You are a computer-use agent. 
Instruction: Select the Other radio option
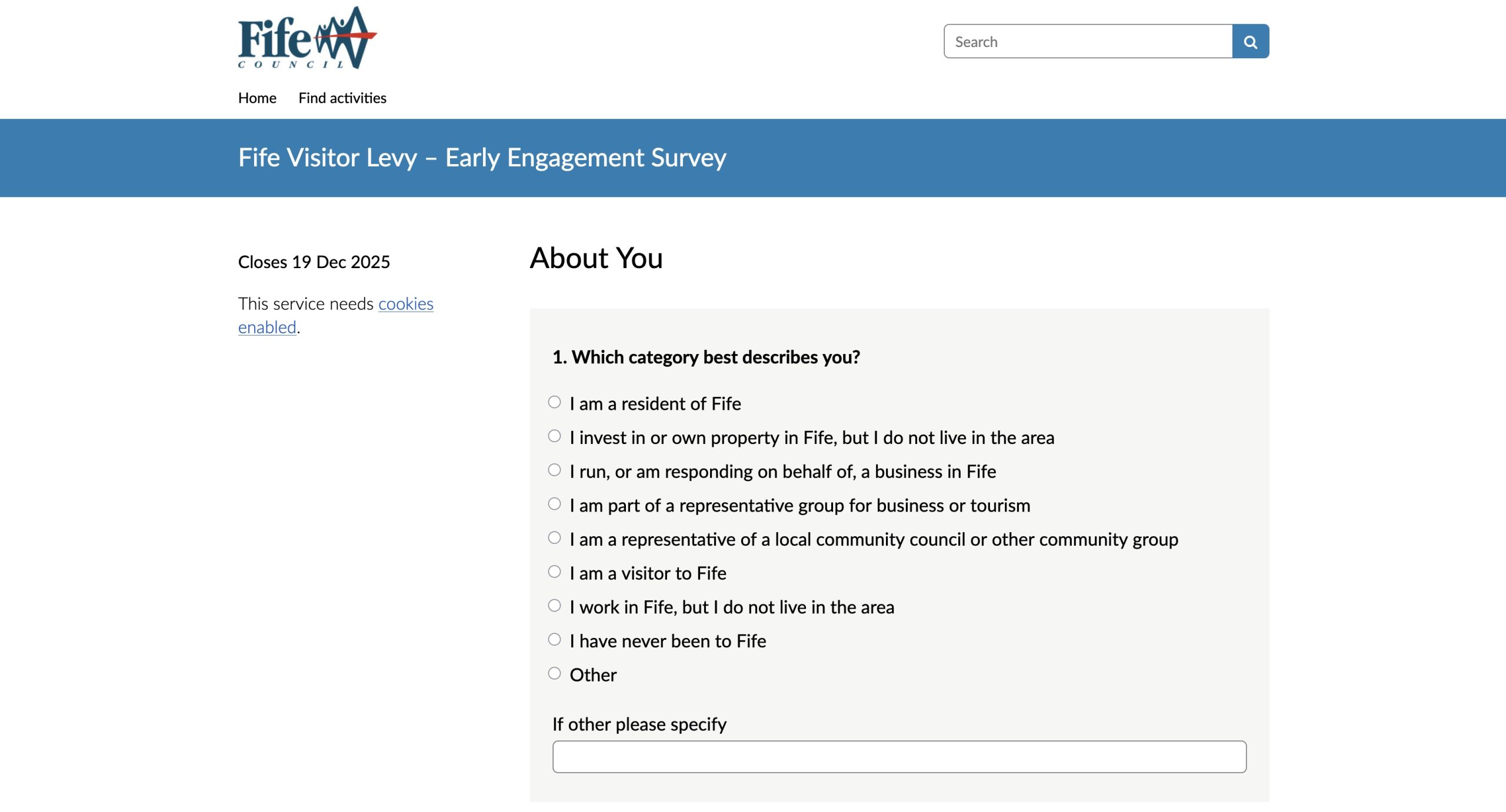554,674
